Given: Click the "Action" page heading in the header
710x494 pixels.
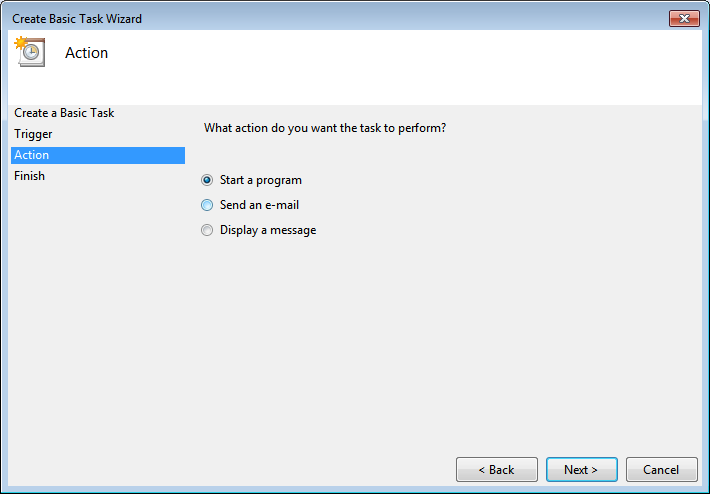Looking at the screenshot, I should 86,53.
